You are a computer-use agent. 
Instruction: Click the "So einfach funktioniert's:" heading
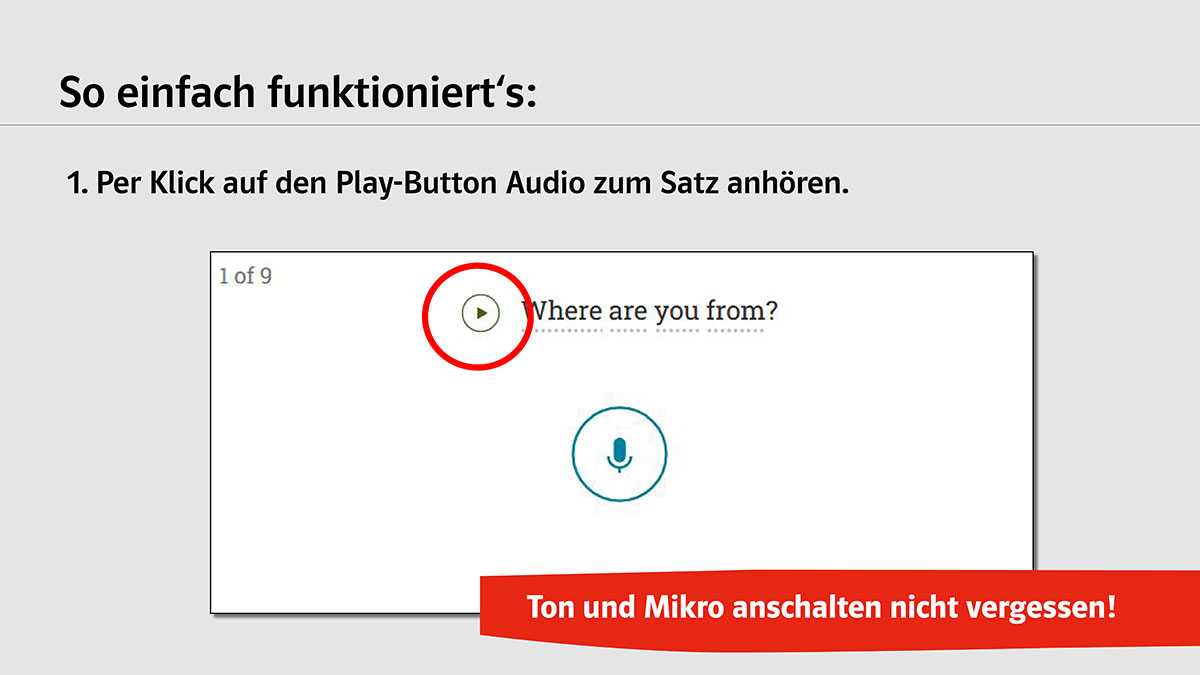pos(298,92)
